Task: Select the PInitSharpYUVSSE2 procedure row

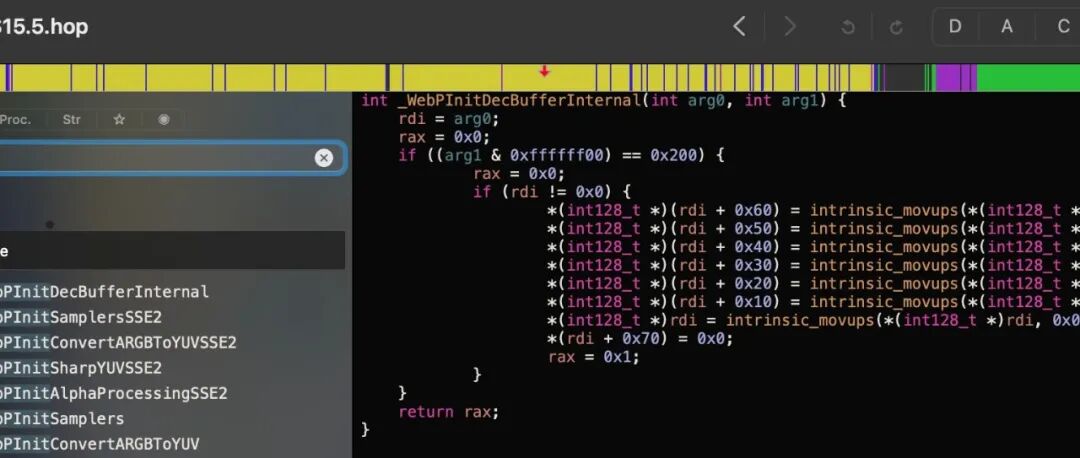Action: (x=172, y=368)
